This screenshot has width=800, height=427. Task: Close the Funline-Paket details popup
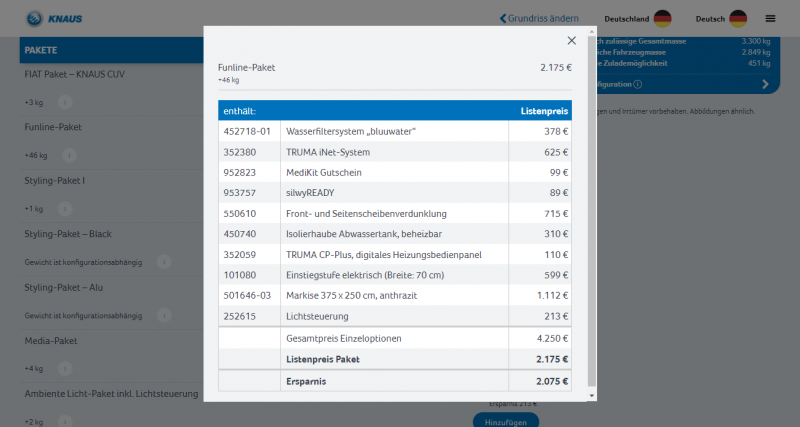click(x=571, y=41)
